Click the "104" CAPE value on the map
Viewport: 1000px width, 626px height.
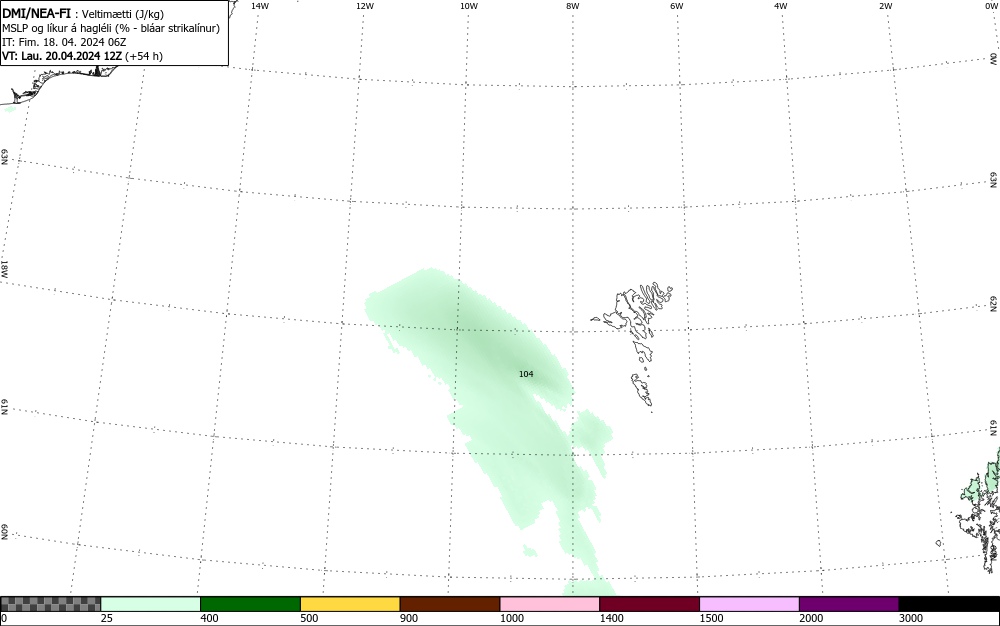526,374
